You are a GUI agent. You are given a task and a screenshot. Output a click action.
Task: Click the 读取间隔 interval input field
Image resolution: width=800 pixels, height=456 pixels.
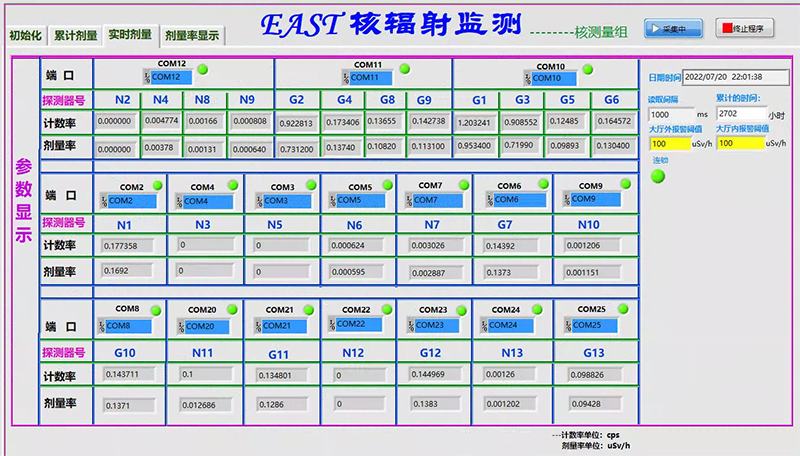coord(670,114)
